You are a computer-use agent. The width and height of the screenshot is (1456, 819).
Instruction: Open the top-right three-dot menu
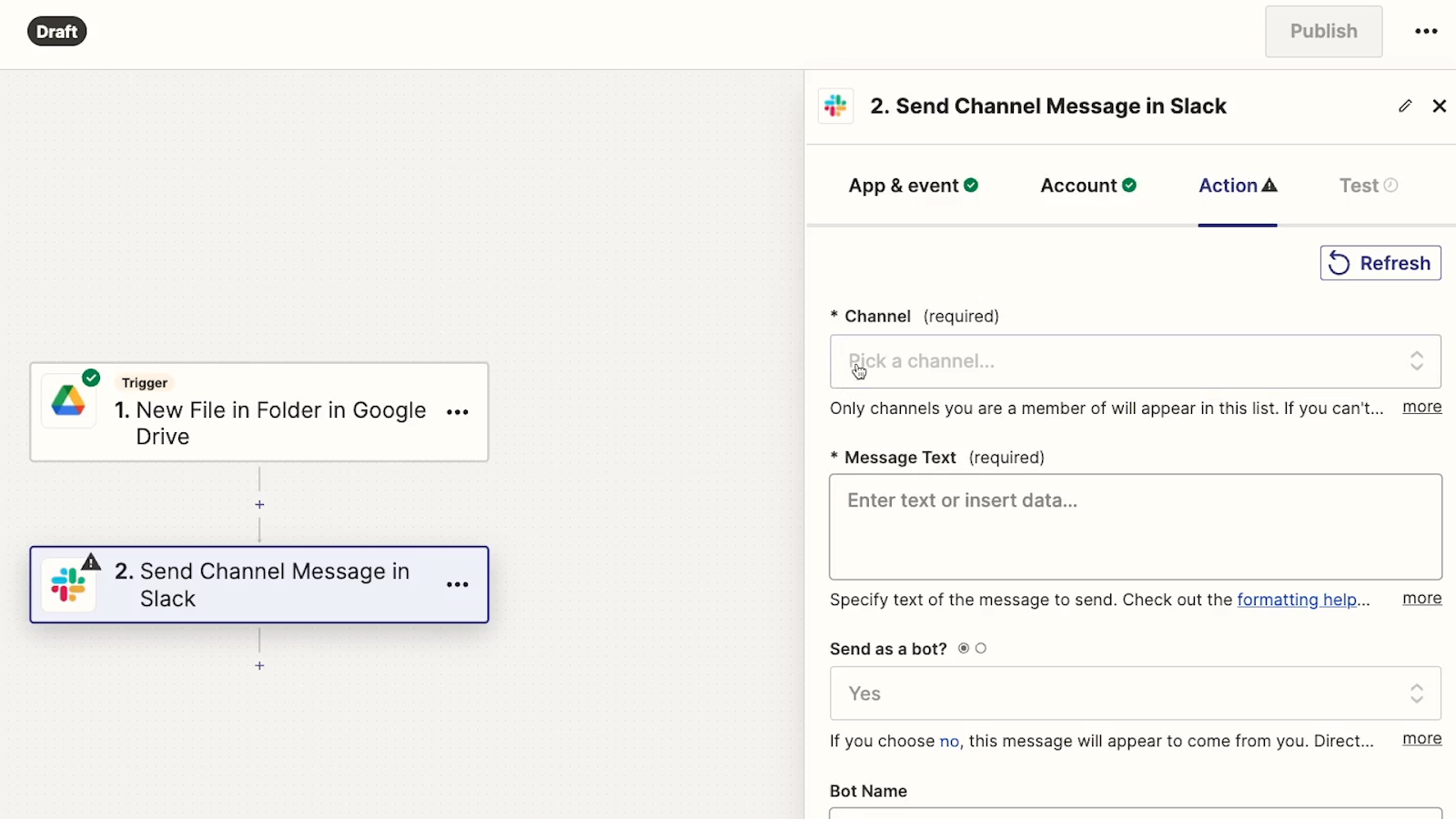[1426, 31]
